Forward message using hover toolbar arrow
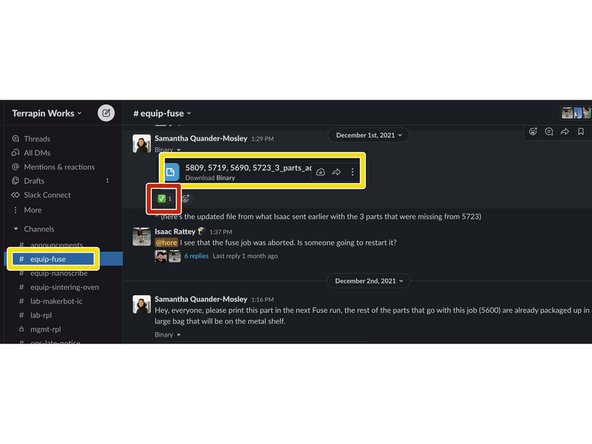Viewport: 592px width, 444px height. click(565, 131)
